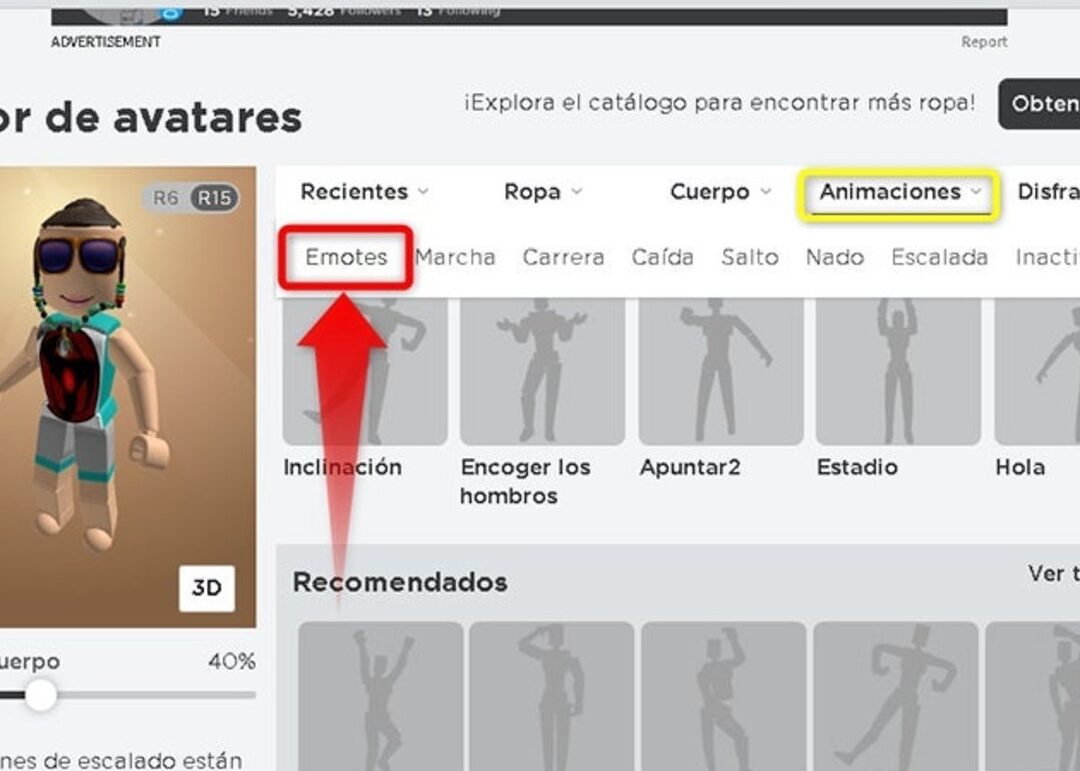Open second Recomendados emote thumbnail

[x=552, y=696]
